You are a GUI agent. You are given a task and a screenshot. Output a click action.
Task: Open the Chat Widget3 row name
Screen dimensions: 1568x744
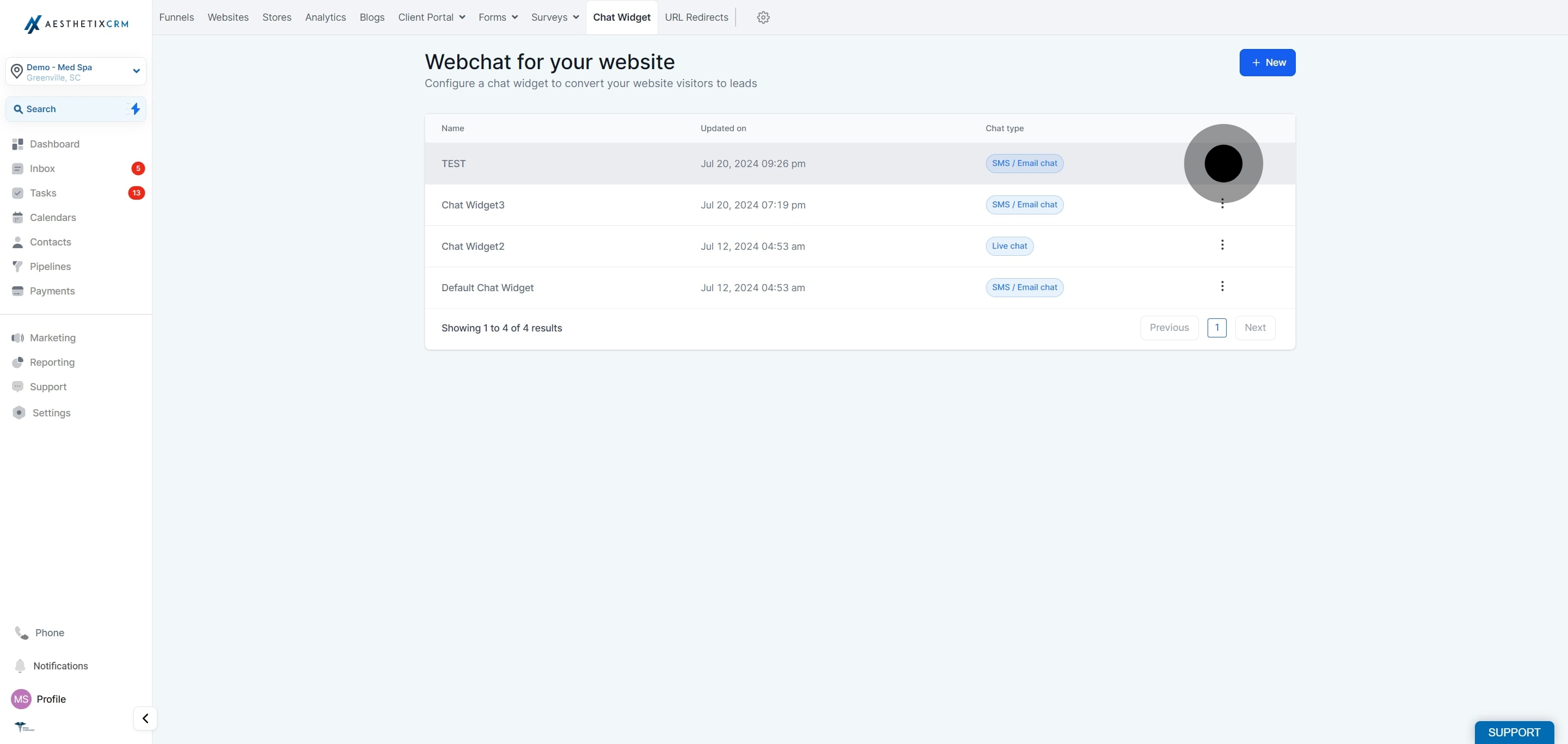pyautogui.click(x=473, y=205)
